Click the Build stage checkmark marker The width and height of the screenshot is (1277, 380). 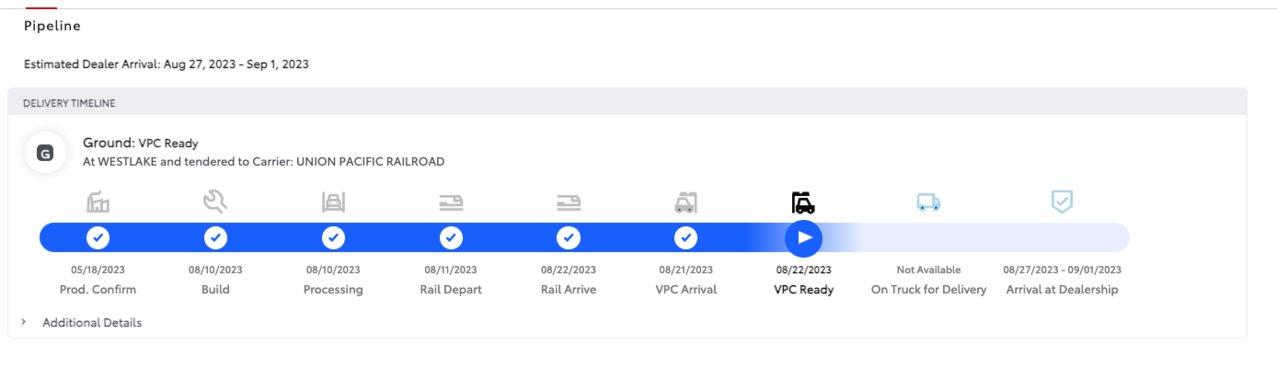click(215, 238)
